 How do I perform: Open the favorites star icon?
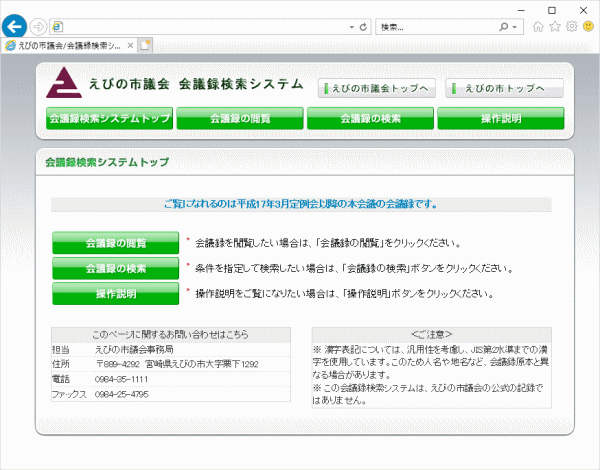coord(555,26)
